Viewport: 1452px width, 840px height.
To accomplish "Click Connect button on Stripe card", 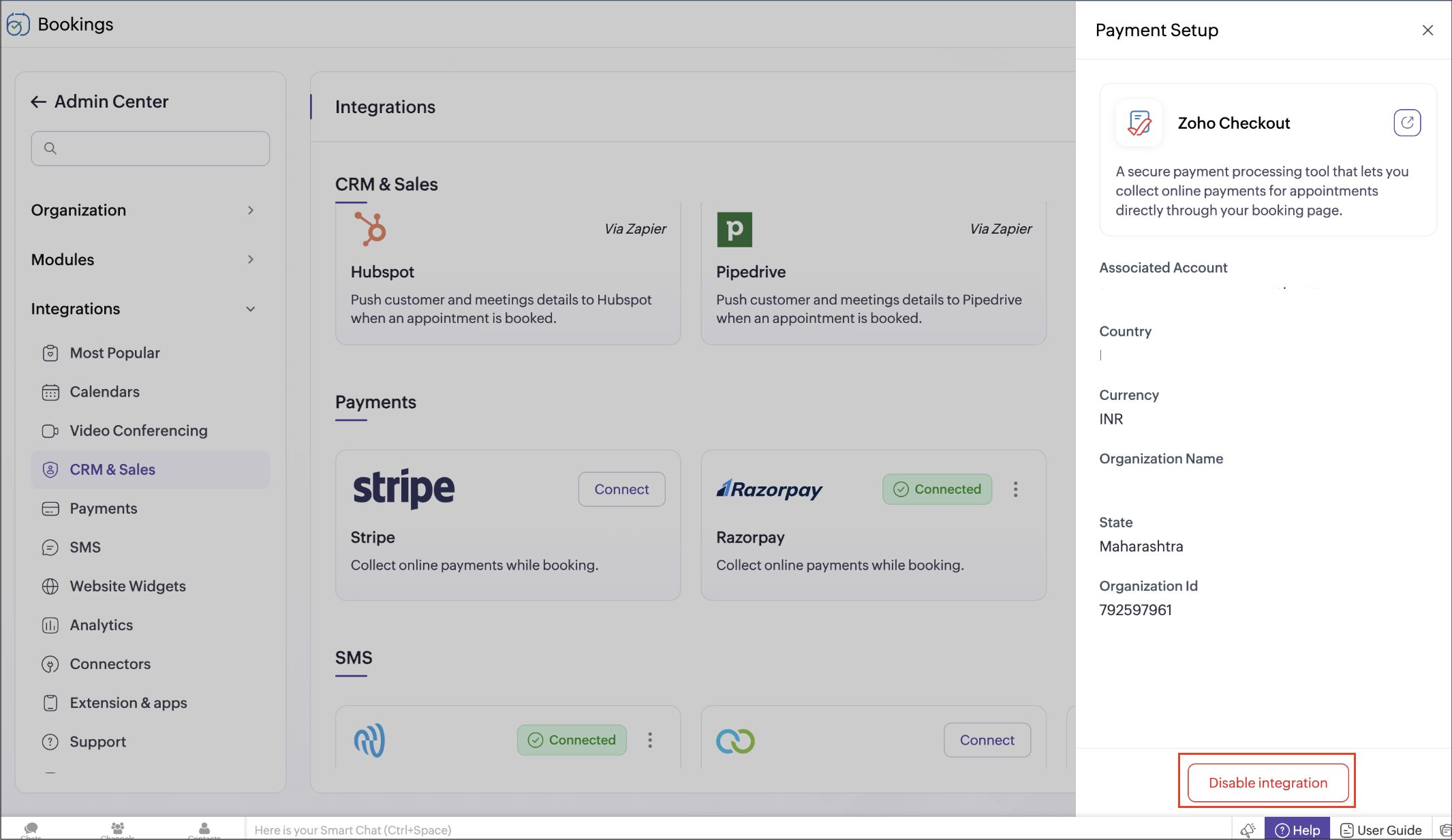I will 621,489.
